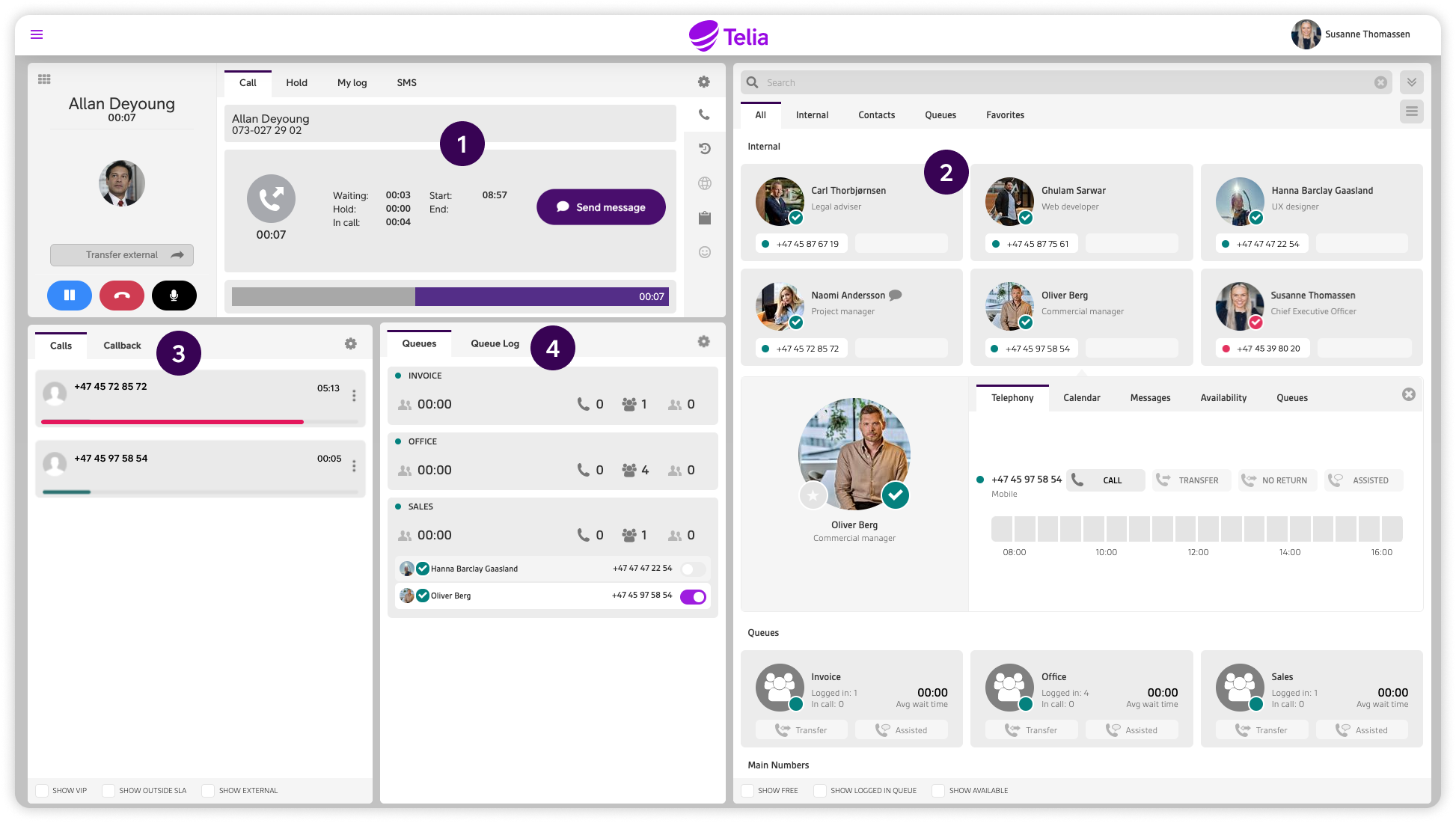Open the dial pad grid icon
1456x823 pixels.
[x=44, y=79]
